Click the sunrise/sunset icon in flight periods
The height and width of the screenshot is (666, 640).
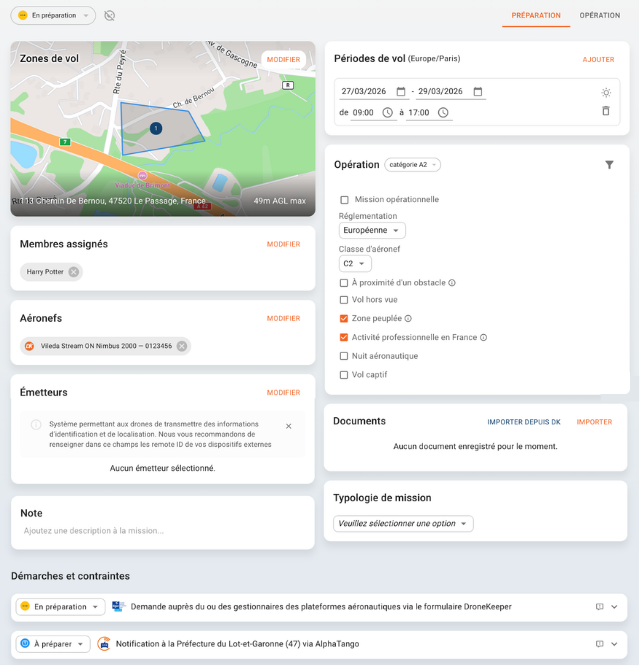(x=605, y=92)
